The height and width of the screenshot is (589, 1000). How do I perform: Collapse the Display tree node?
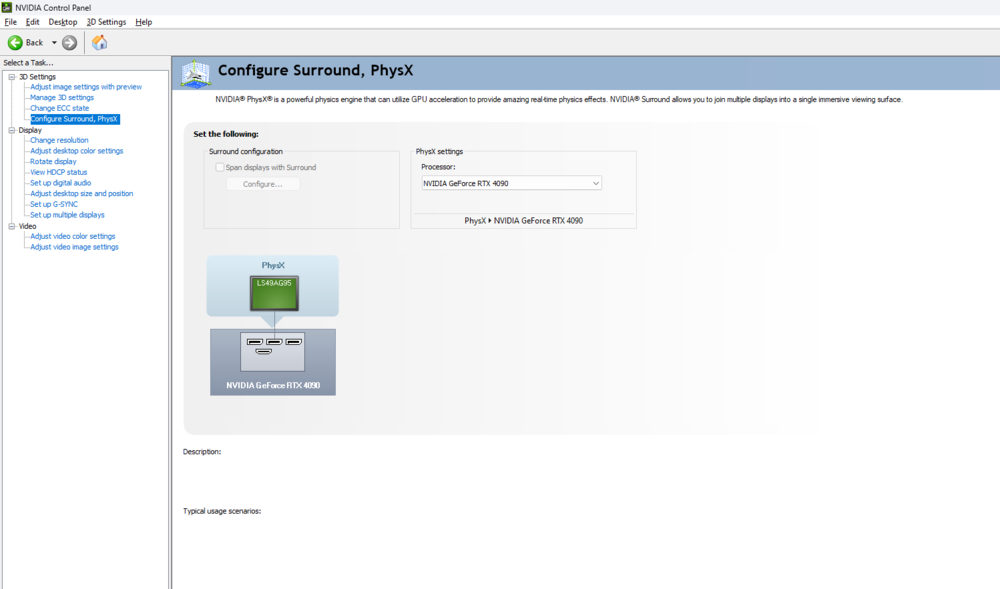(x=11, y=130)
